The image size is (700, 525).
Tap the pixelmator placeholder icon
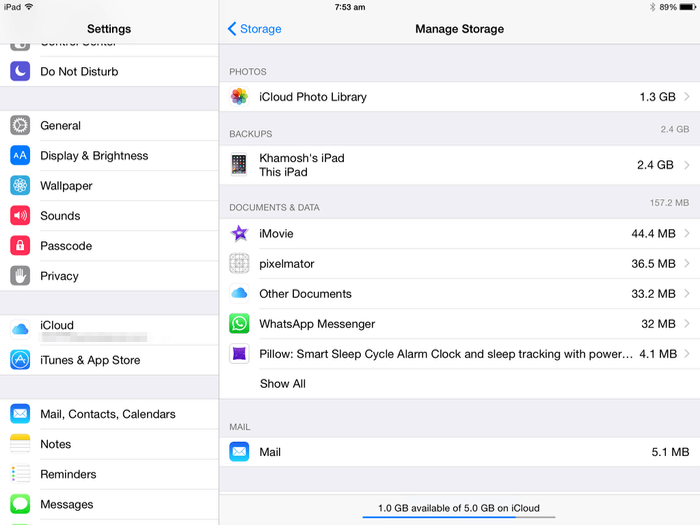click(x=239, y=263)
